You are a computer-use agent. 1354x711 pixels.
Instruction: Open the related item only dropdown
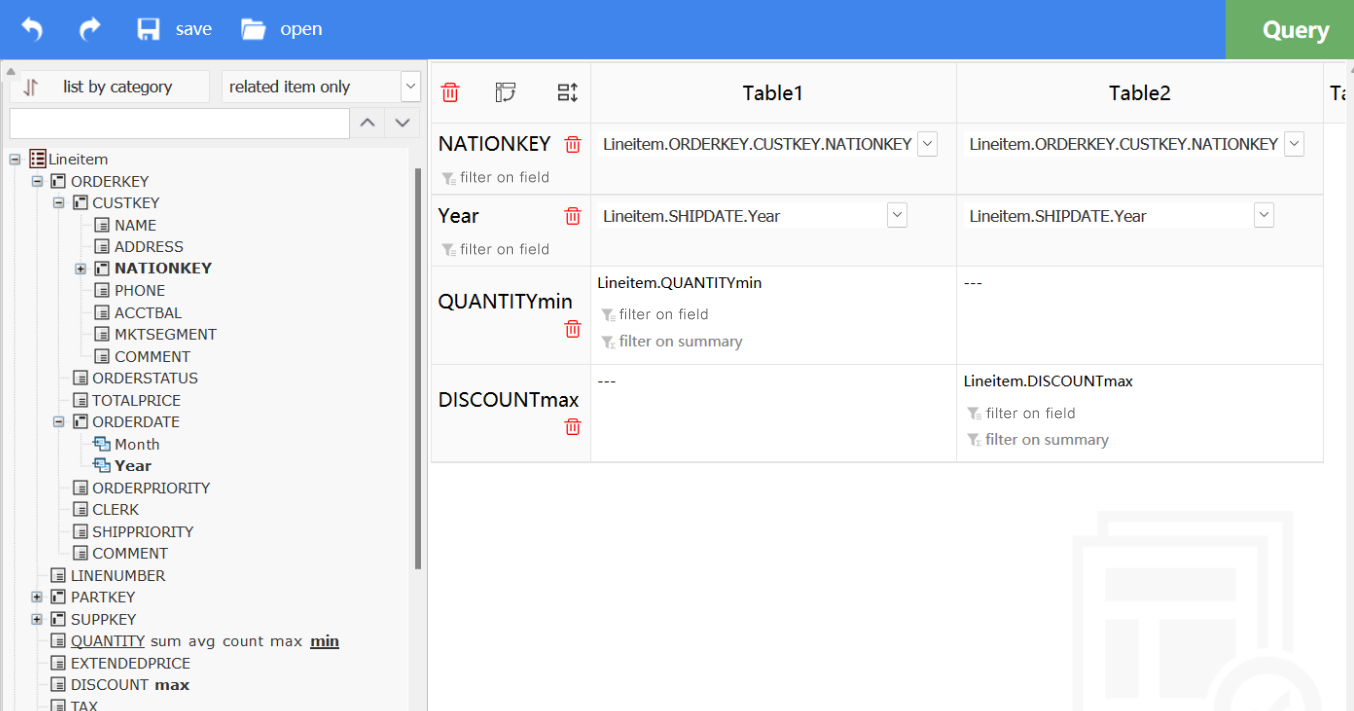click(x=410, y=87)
